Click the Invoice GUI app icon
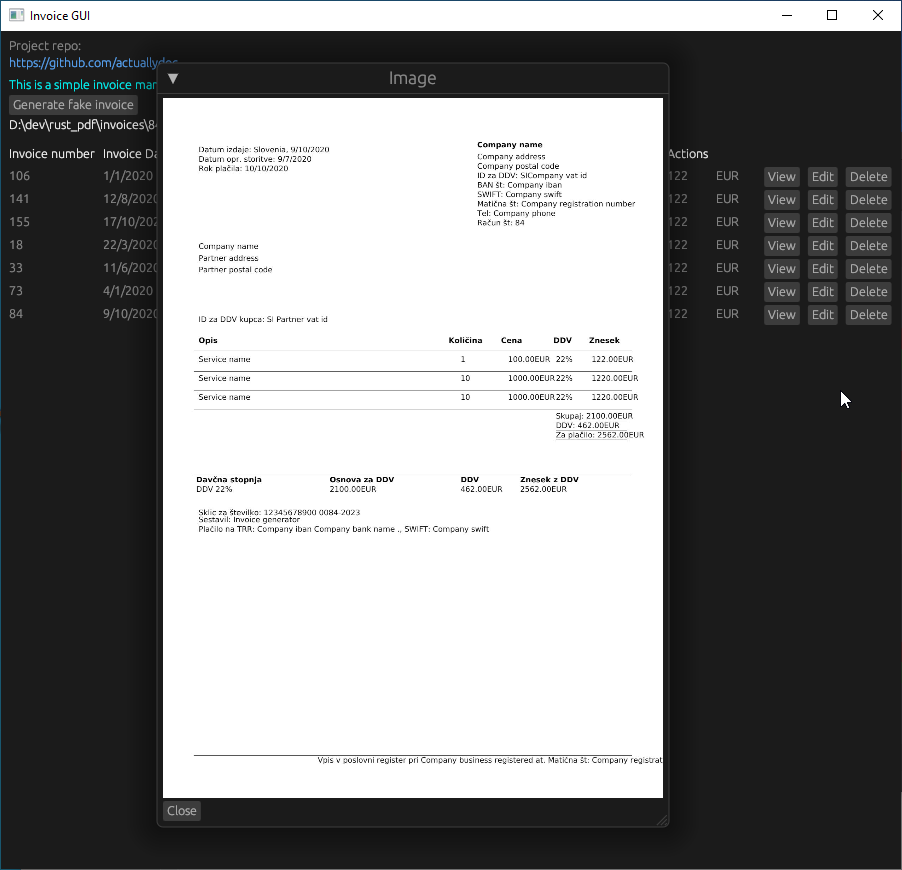Screen dimensions: 902x870 pyautogui.click(x=16, y=16)
